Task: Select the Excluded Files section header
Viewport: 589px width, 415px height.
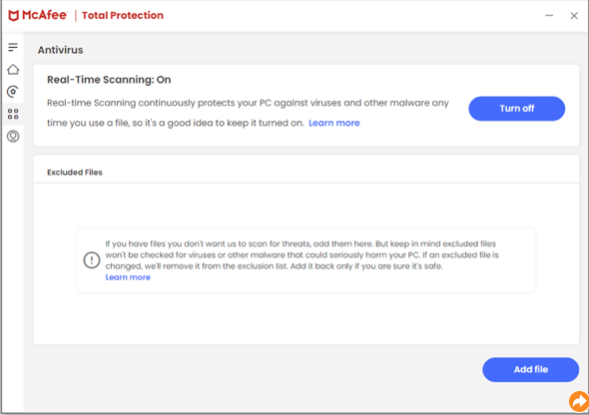Action: pos(74,172)
